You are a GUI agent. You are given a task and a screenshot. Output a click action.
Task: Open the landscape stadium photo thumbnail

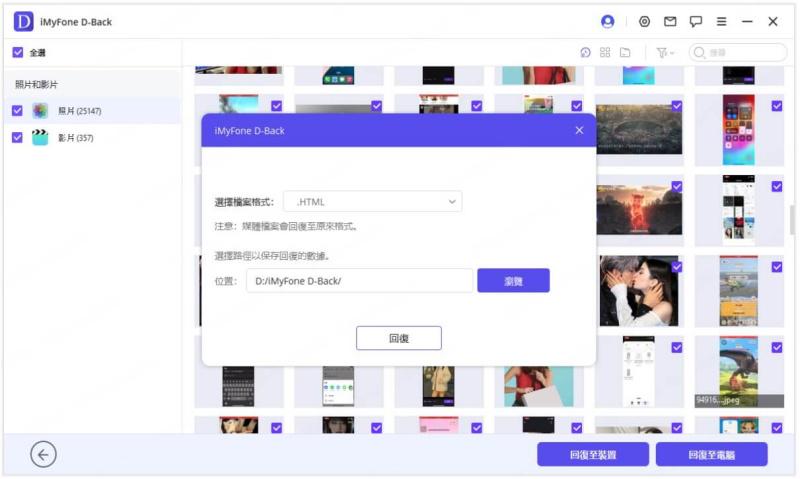[x=639, y=129]
